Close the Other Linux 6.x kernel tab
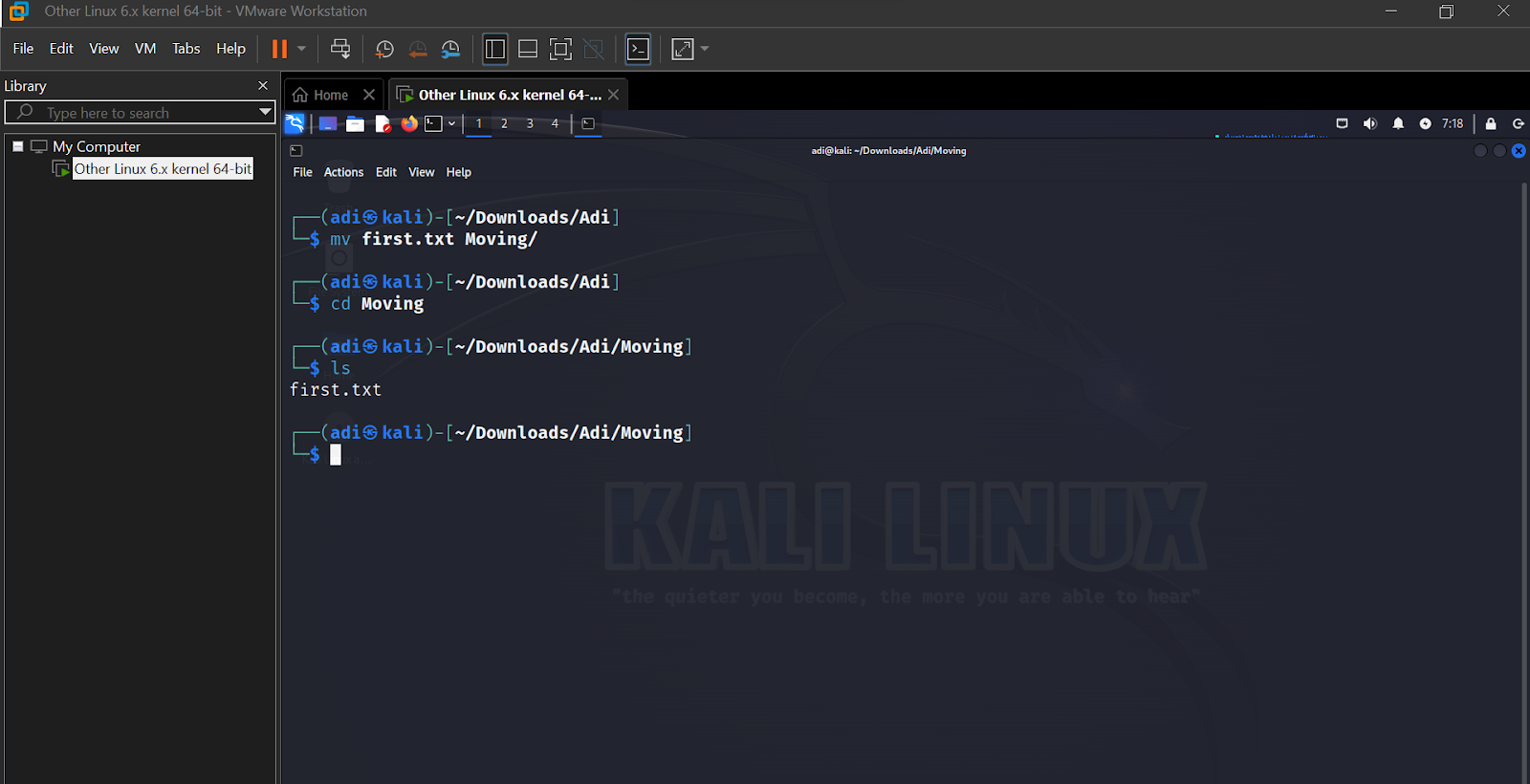This screenshot has width=1530, height=784. click(614, 95)
